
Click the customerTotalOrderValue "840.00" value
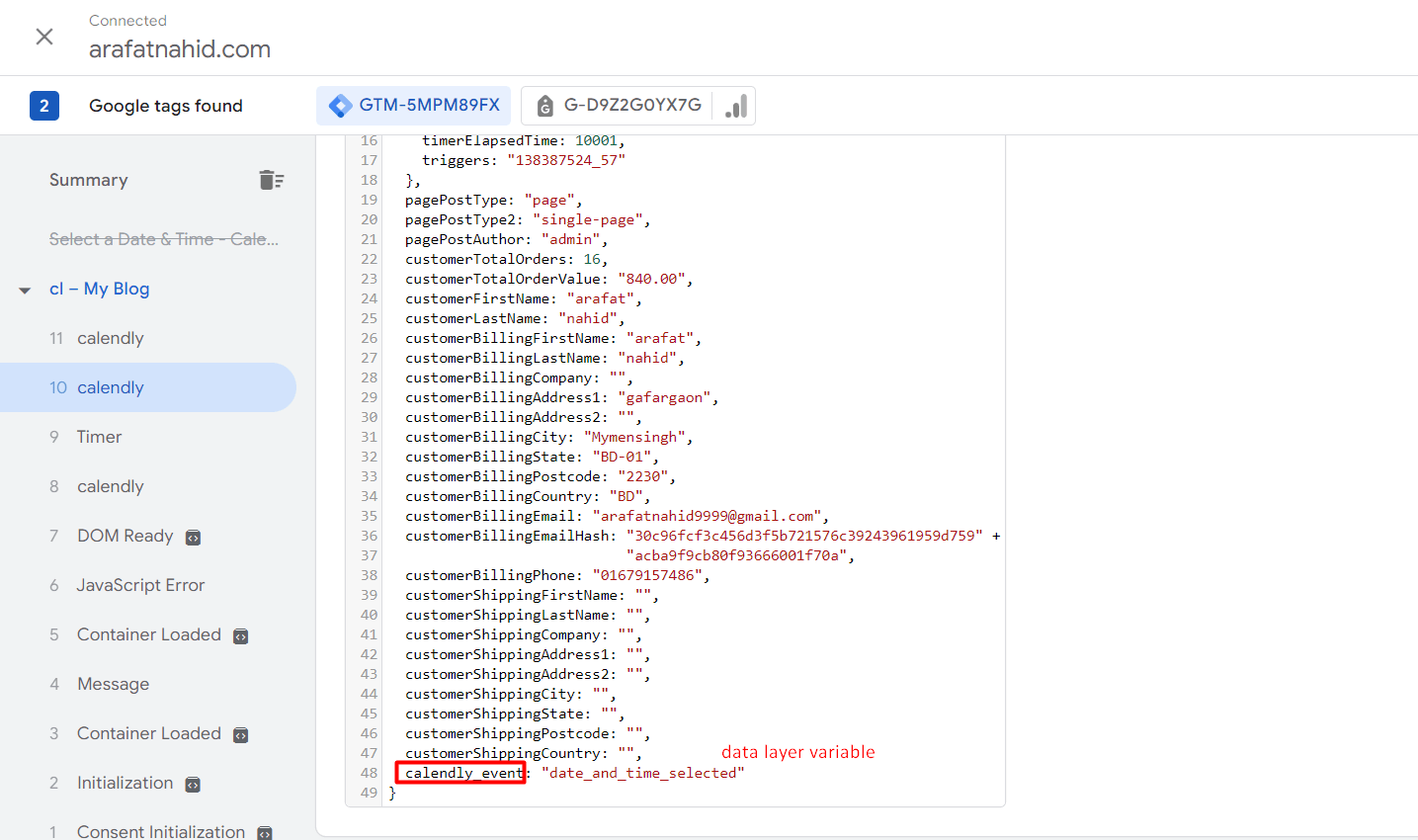point(652,279)
